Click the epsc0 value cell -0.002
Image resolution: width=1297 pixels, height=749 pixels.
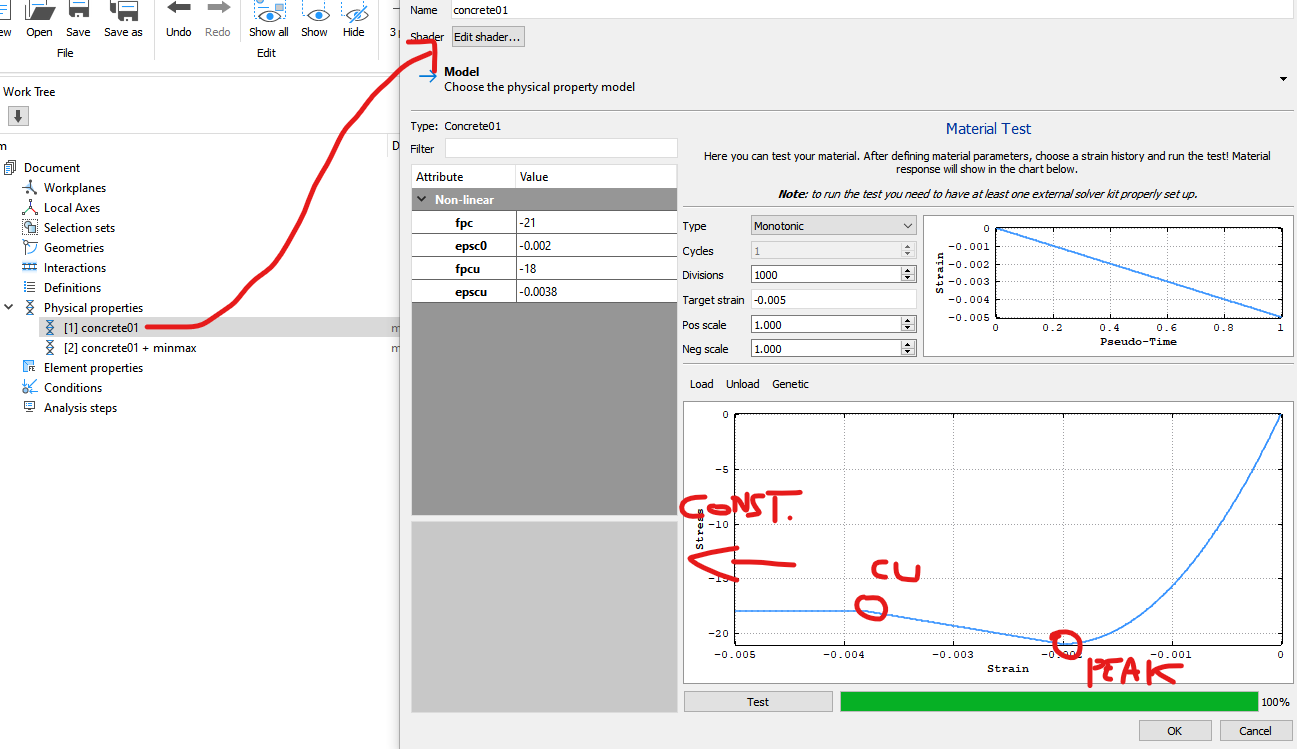click(x=597, y=245)
